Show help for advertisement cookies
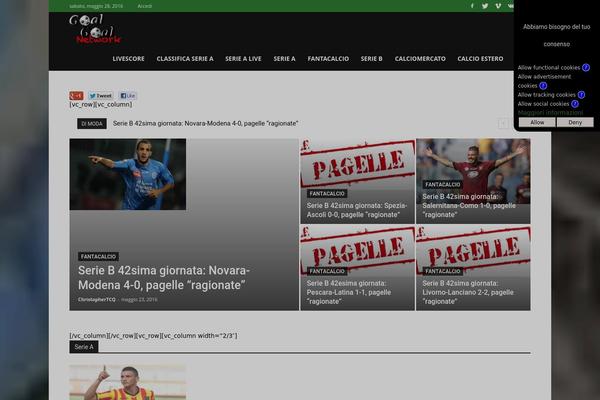Image resolution: width=600 pixels, height=400 pixels. (543, 85)
